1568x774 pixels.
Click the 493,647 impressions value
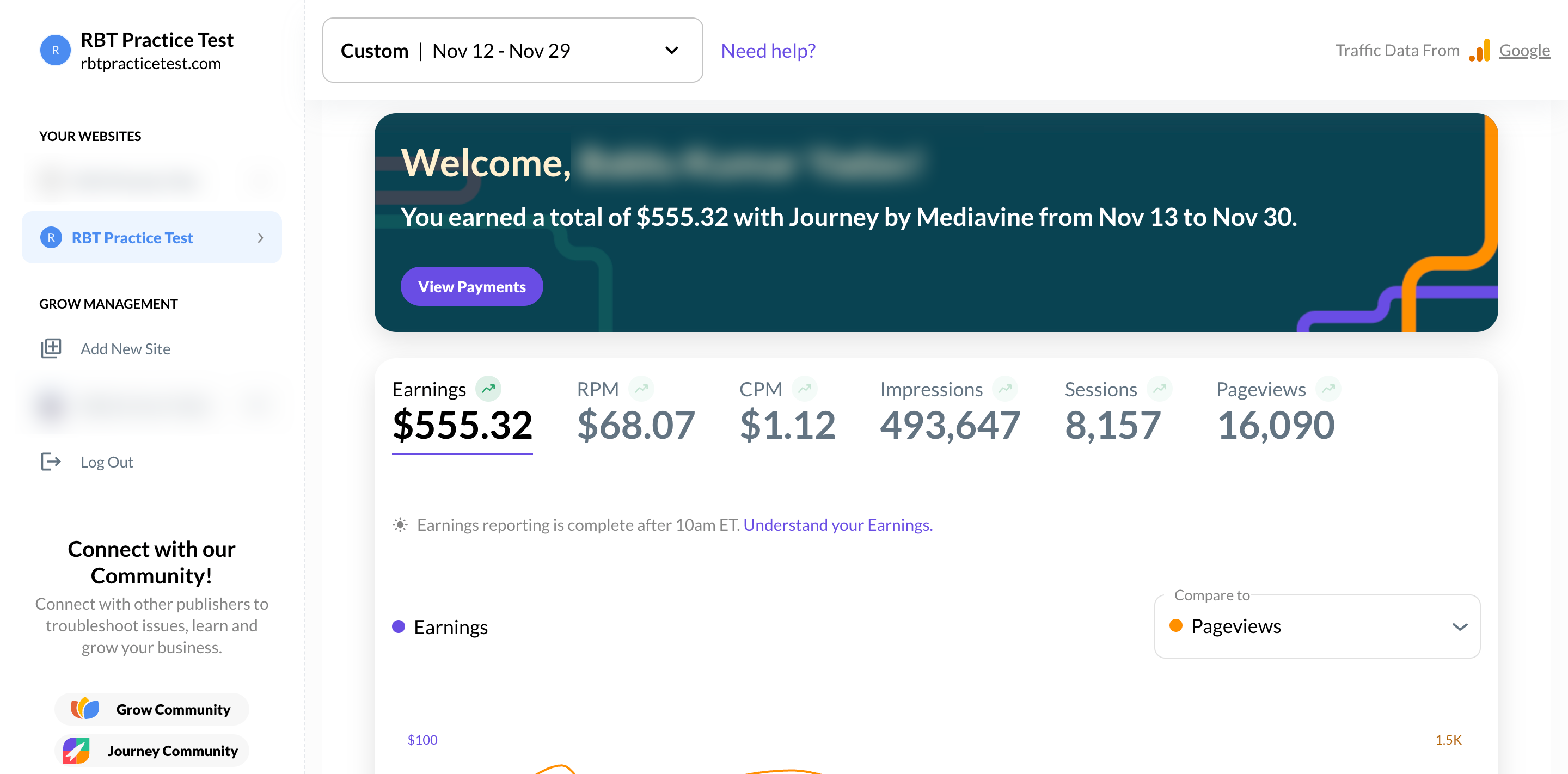click(950, 425)
